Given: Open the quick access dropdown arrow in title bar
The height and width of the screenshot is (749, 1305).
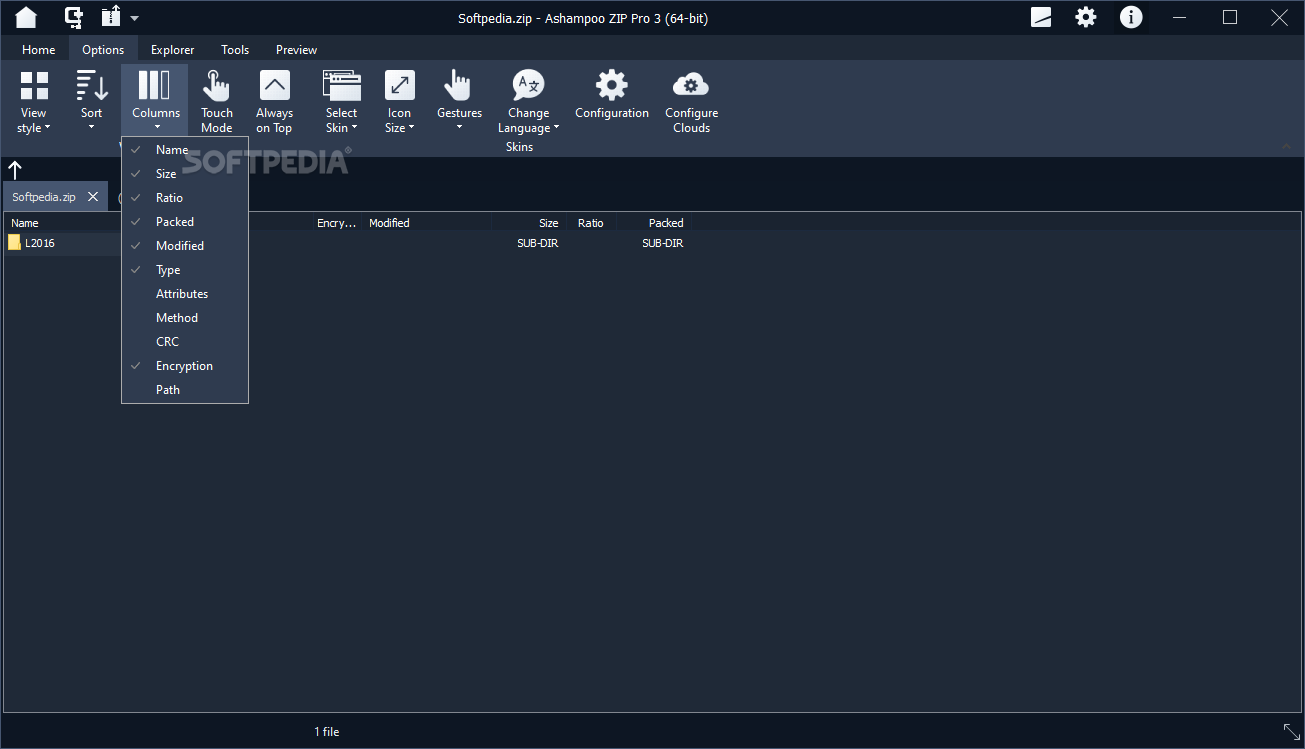Looking at the screenshot, I should tap(134, 18).
